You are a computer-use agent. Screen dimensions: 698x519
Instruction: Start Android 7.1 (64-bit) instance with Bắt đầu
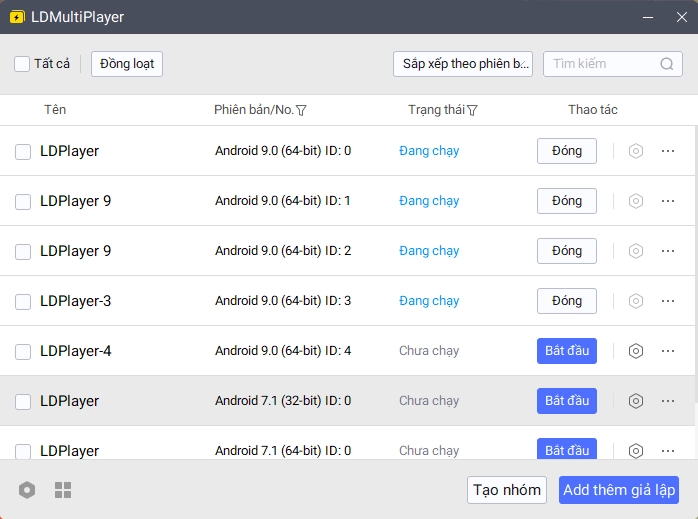coord(567,449)
